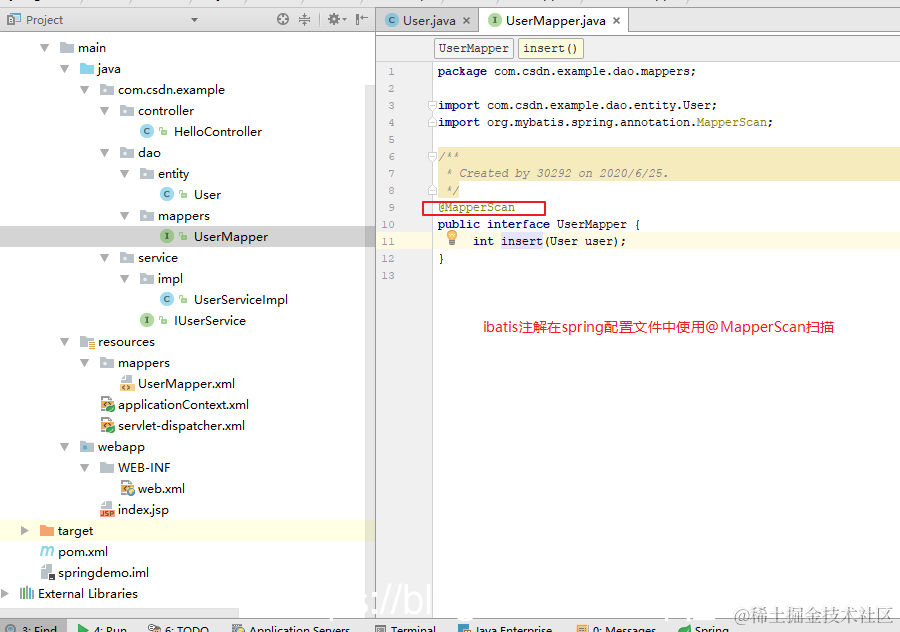Switch to the UserMapper.java tab
This screenshot has height=632, width=900.
pos(555,21)
